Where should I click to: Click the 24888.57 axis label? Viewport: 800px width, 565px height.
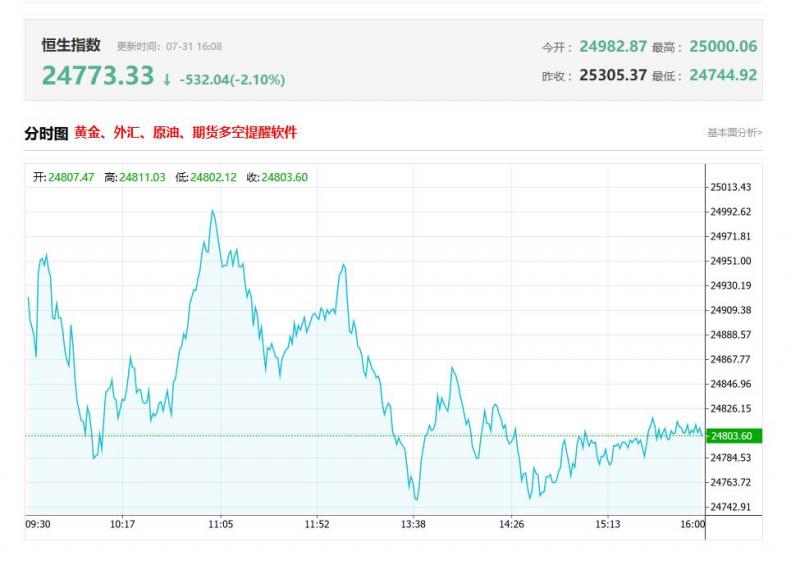click(731, 335)
